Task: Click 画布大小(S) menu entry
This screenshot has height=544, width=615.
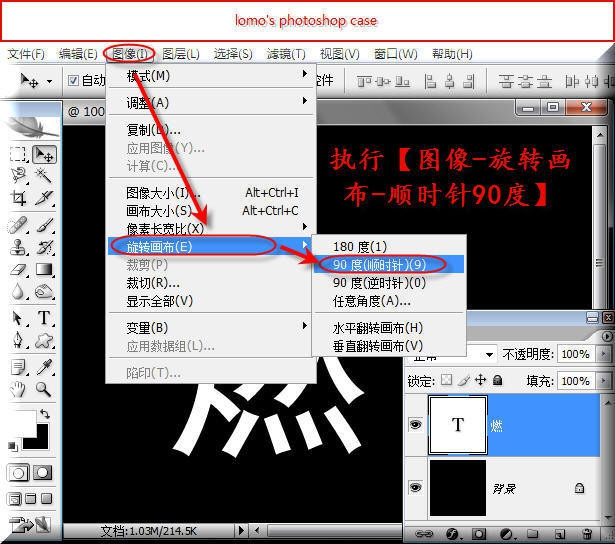Action: [x=212, y=211]
